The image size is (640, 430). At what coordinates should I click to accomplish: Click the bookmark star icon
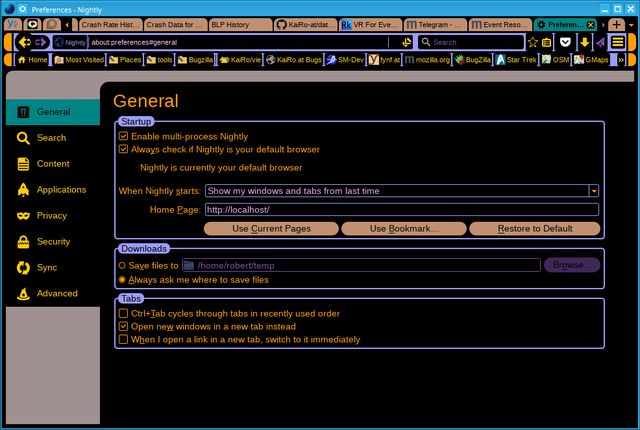coord(533,42)
